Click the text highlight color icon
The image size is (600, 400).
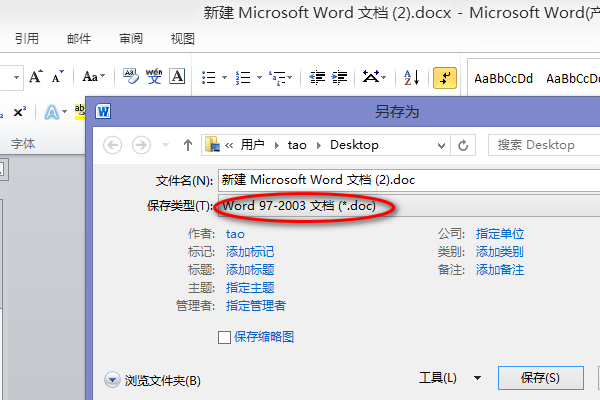coord(80,112)
